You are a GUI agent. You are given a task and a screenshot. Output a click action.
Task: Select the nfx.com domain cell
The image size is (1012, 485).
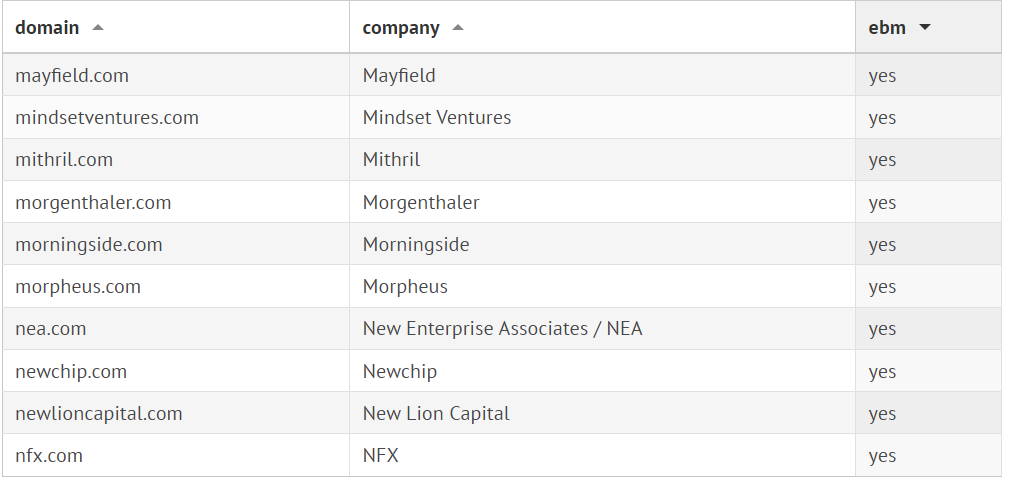coord(49,456)
